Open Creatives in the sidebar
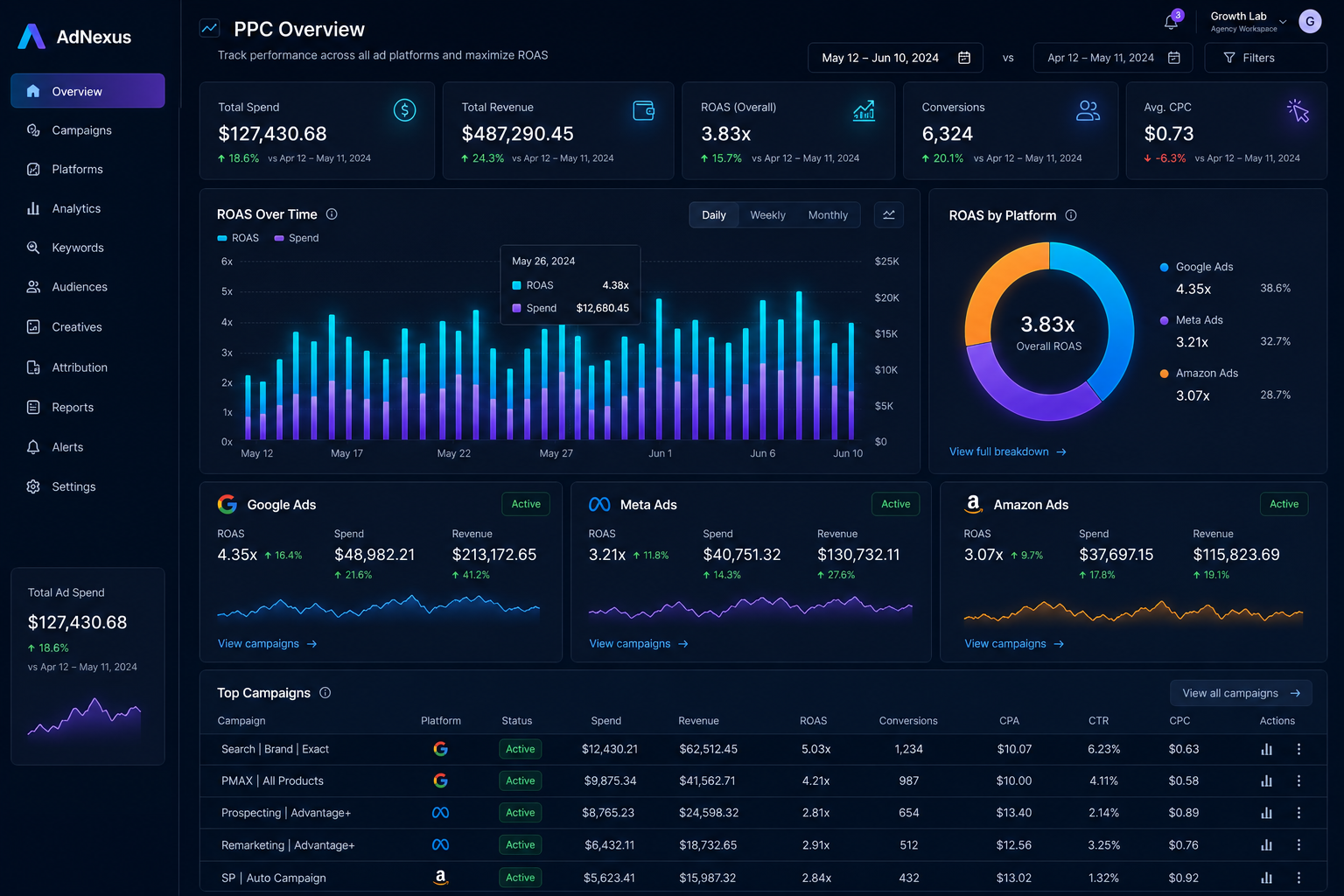The image size is (1344, 896). click(x=87, y=327)
